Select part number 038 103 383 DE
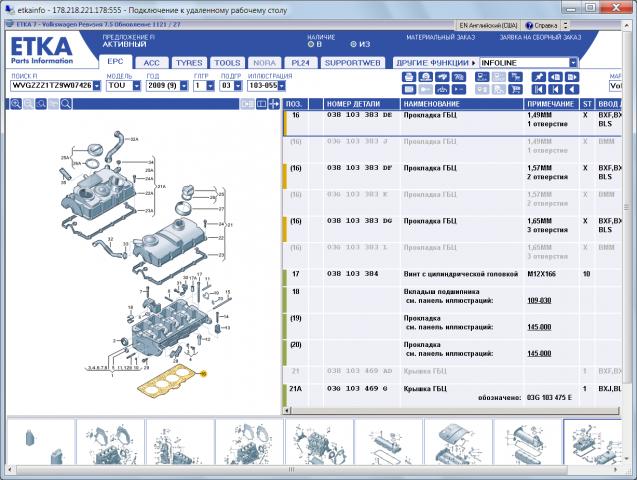The height and width of the screenshot is (480, 637). pyautogui.click(x=359, y=115)
